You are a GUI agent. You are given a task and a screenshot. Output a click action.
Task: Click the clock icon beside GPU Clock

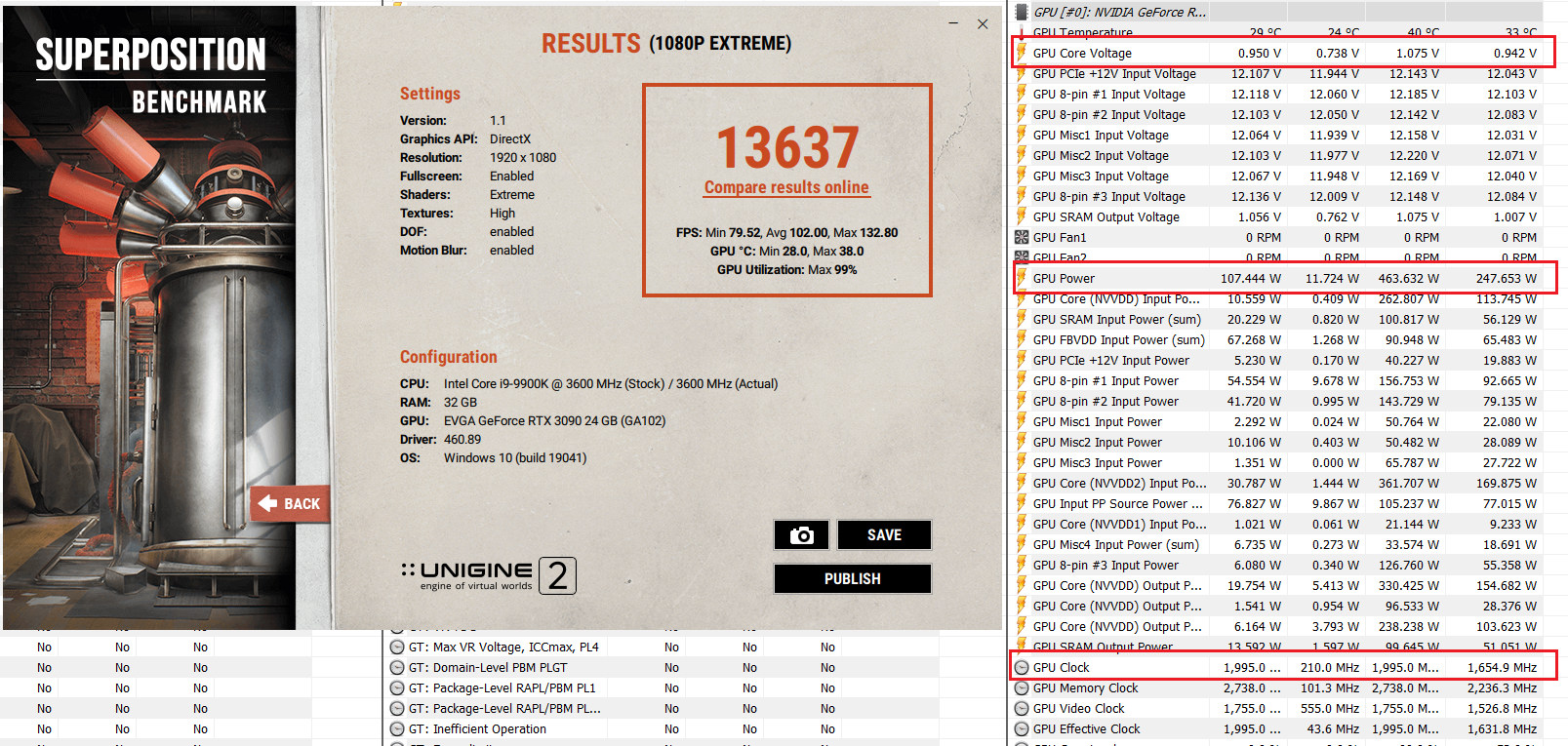pos(1022,667)
